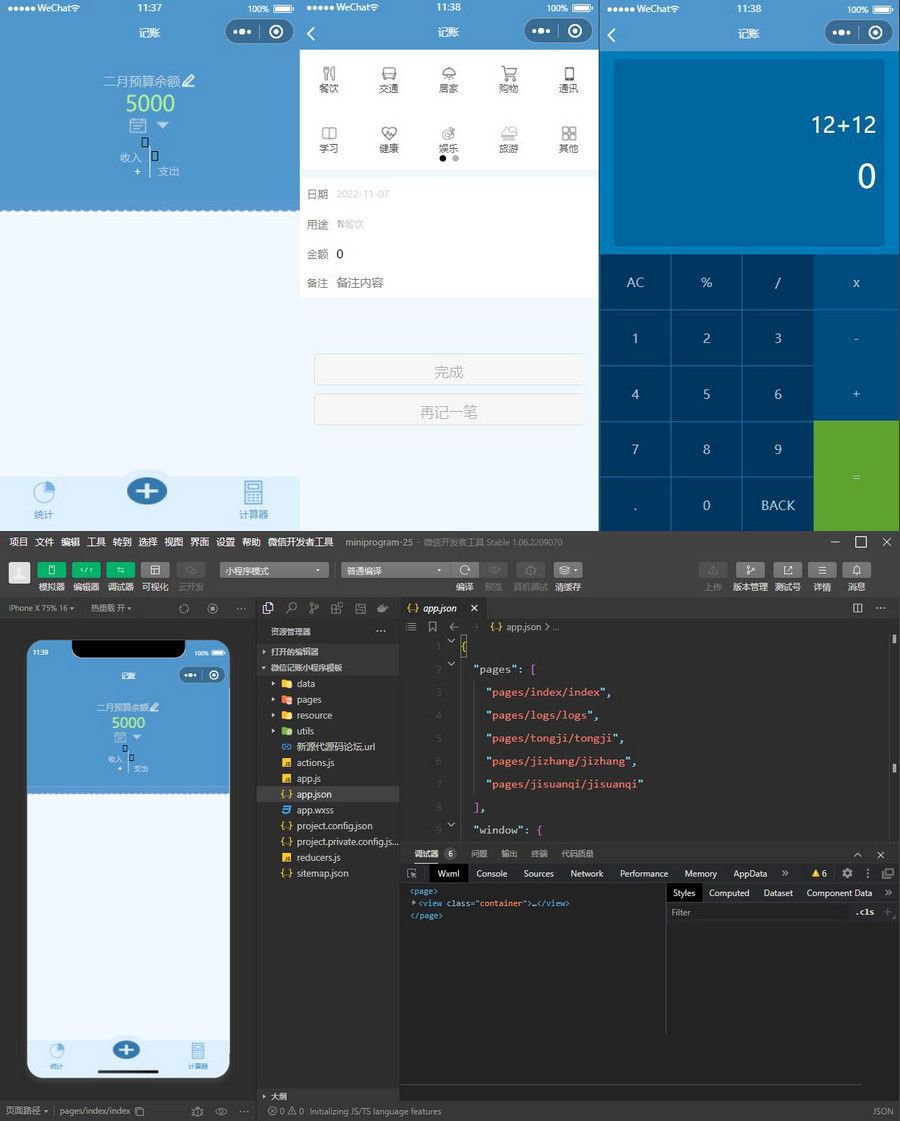900x1121 pixels.
Task: Open the 普通编译 compile mode dropdown
Action: coord(395,570)
